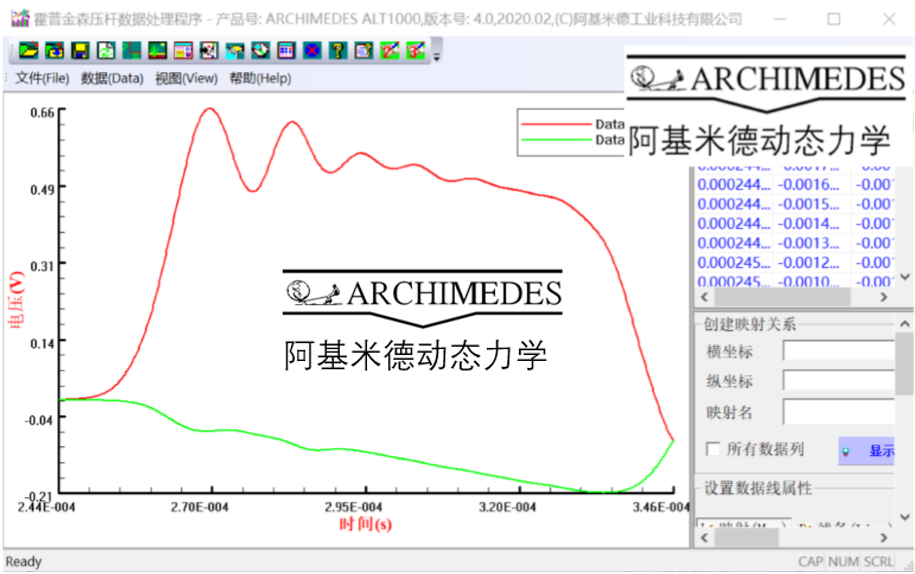Click the 纵坐标 input field

(839, 380)
